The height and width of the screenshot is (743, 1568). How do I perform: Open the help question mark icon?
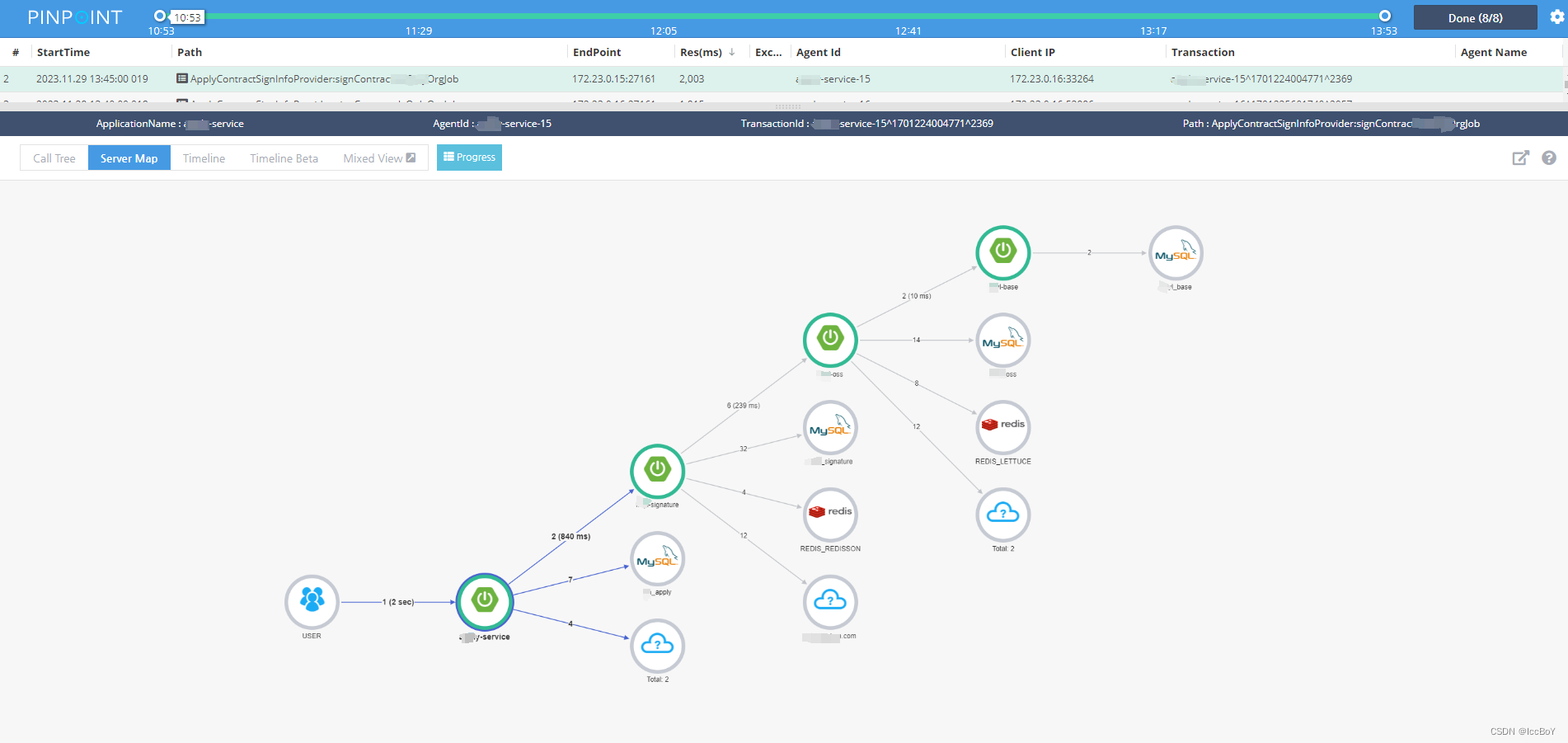click(1549, 158)
